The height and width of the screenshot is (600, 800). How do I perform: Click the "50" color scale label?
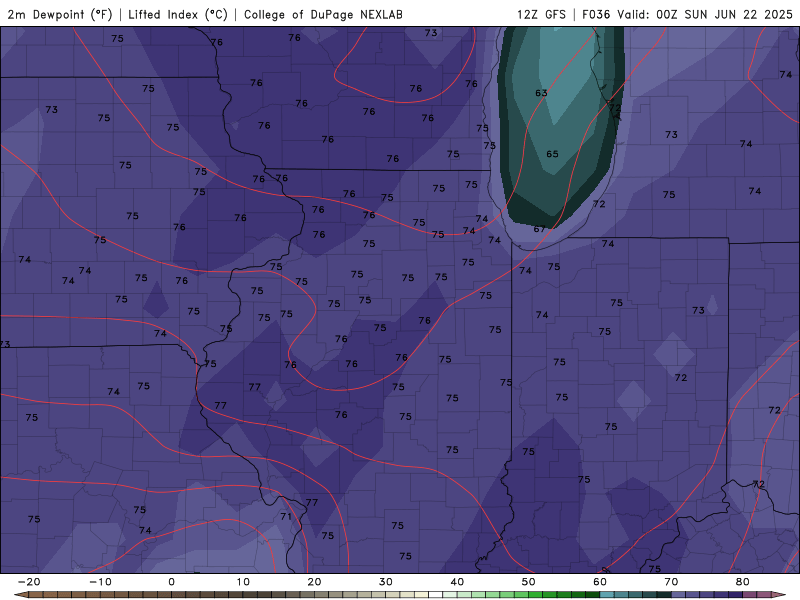(x=529, y=582)
